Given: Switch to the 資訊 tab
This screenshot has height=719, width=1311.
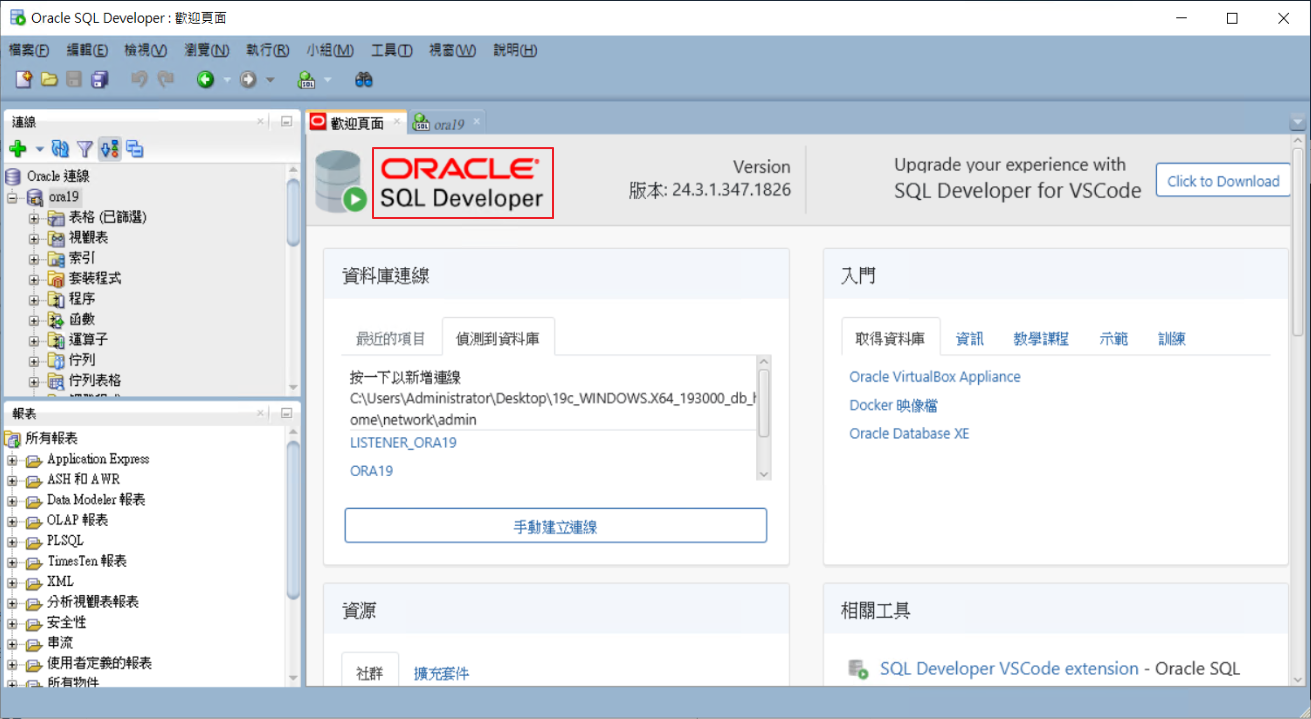Looking at the screenshot, I should 970,339.
